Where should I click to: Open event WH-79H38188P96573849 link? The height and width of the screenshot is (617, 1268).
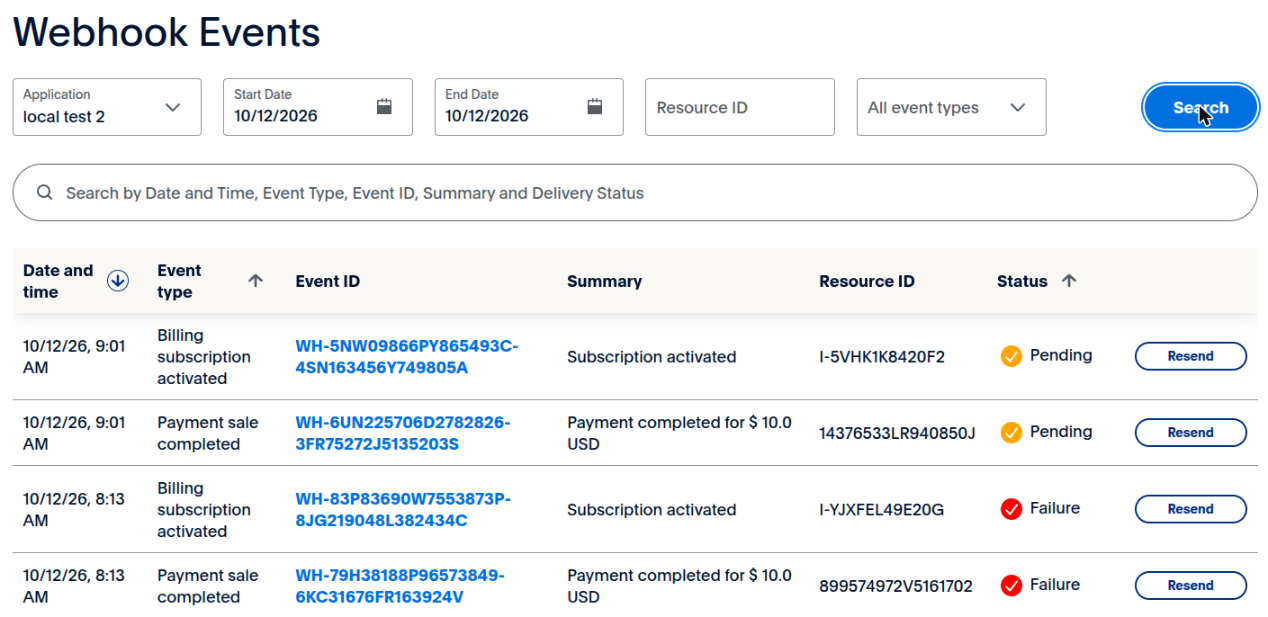pos(400,586)
